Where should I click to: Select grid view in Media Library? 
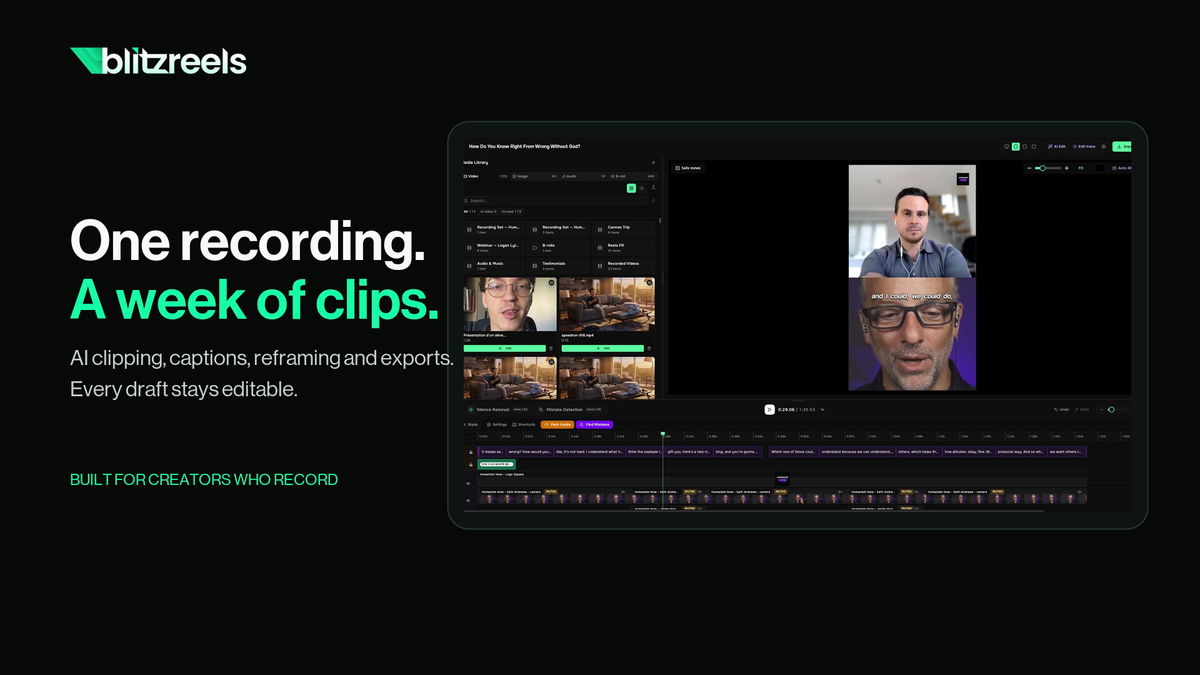tap(631, 188)
